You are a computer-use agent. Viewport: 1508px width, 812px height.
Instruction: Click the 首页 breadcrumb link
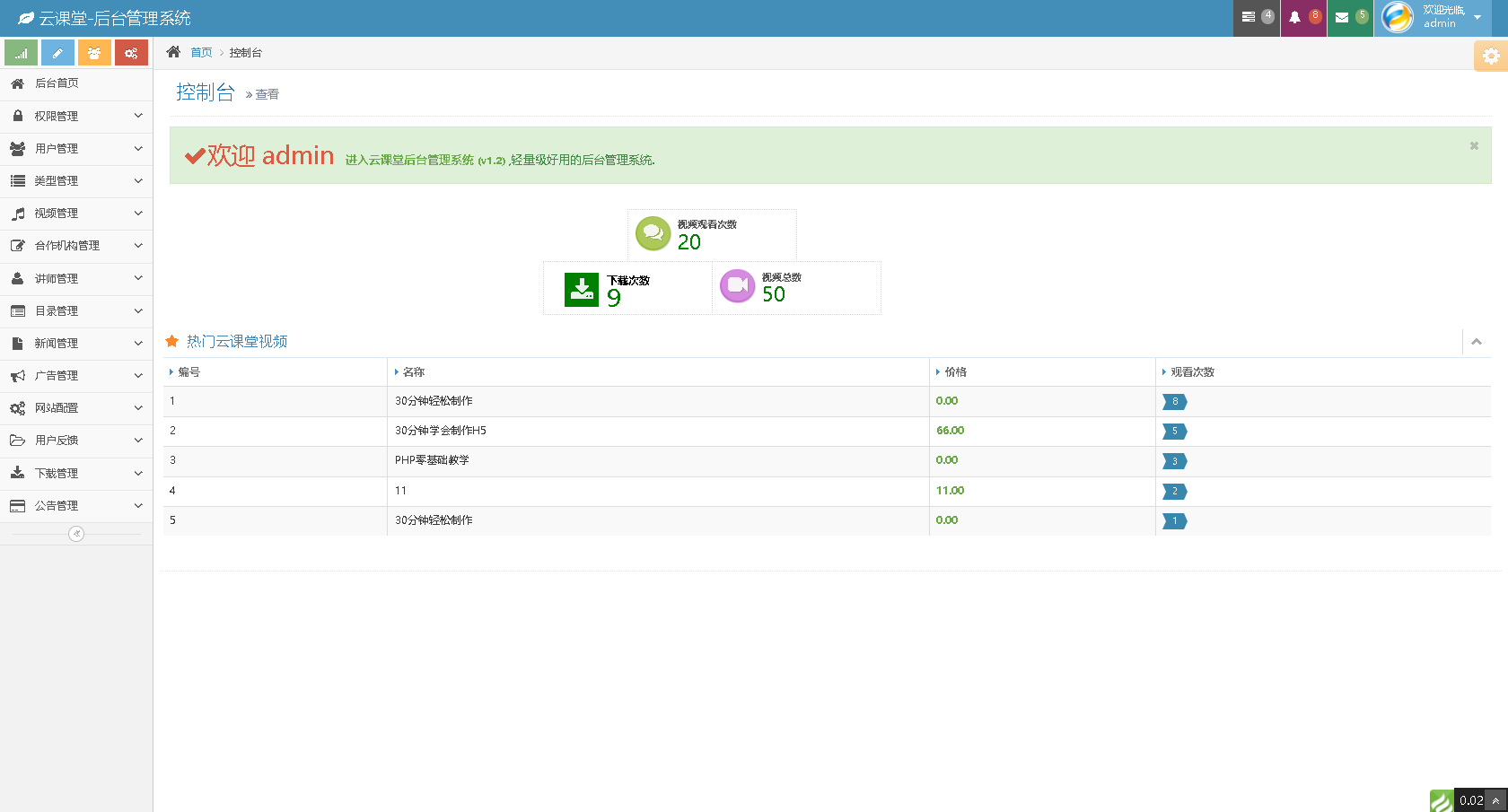(201, 53)
